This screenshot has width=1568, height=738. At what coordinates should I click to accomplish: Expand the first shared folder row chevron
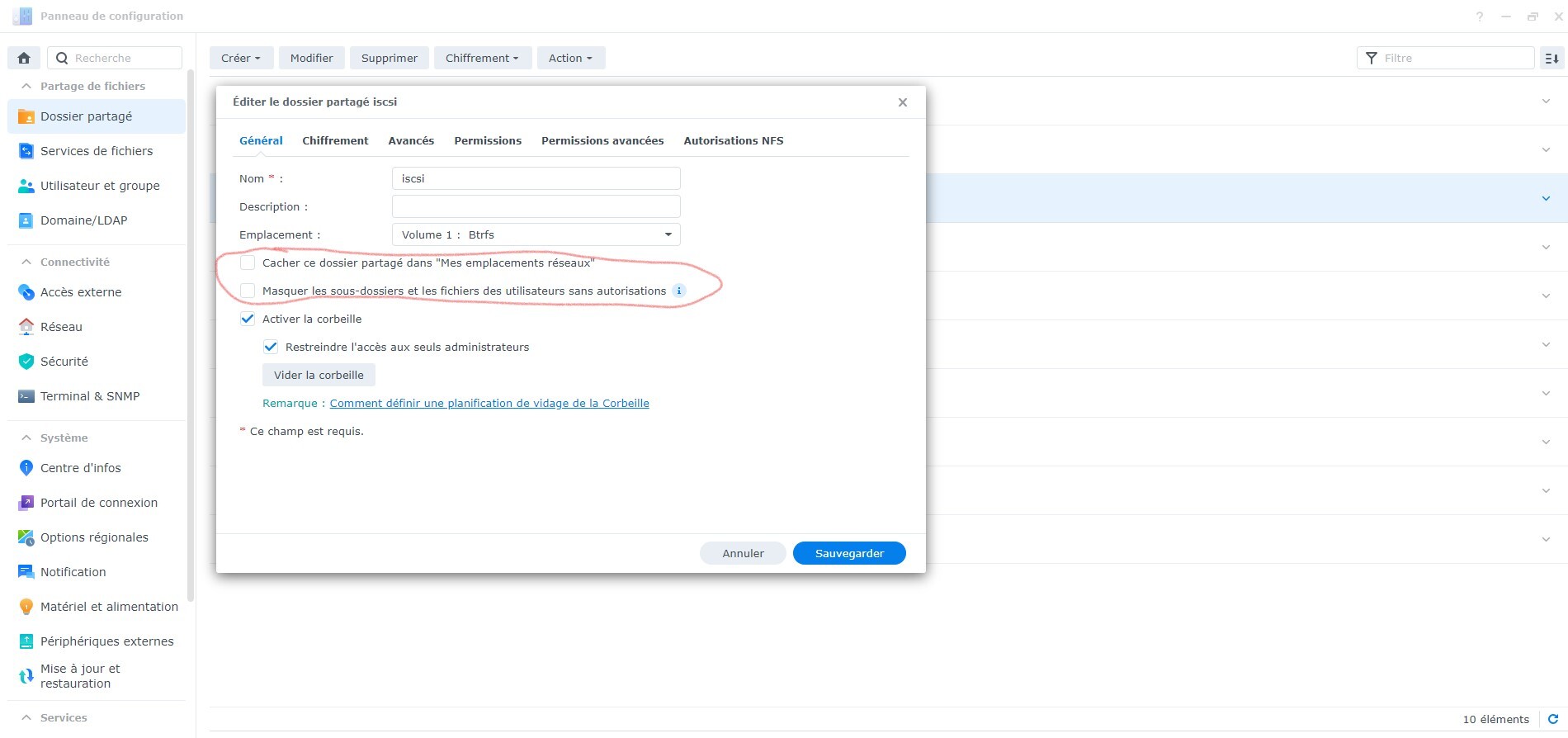pos(1546,101)
